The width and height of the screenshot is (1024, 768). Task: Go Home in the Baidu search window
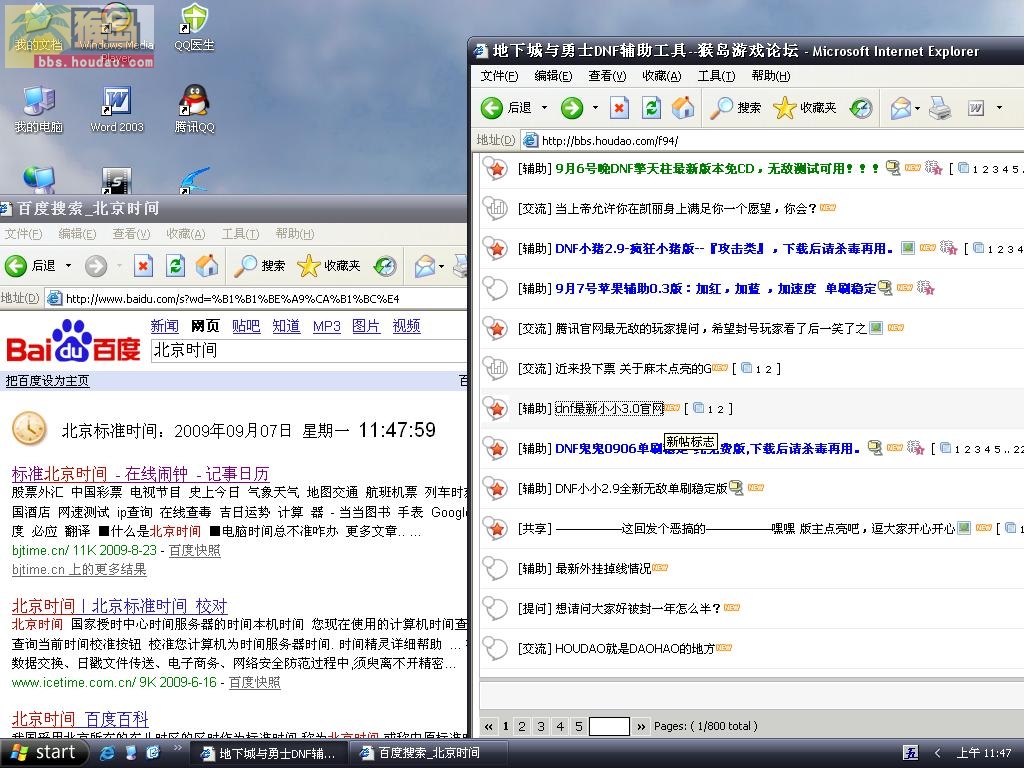pos(207,266)
